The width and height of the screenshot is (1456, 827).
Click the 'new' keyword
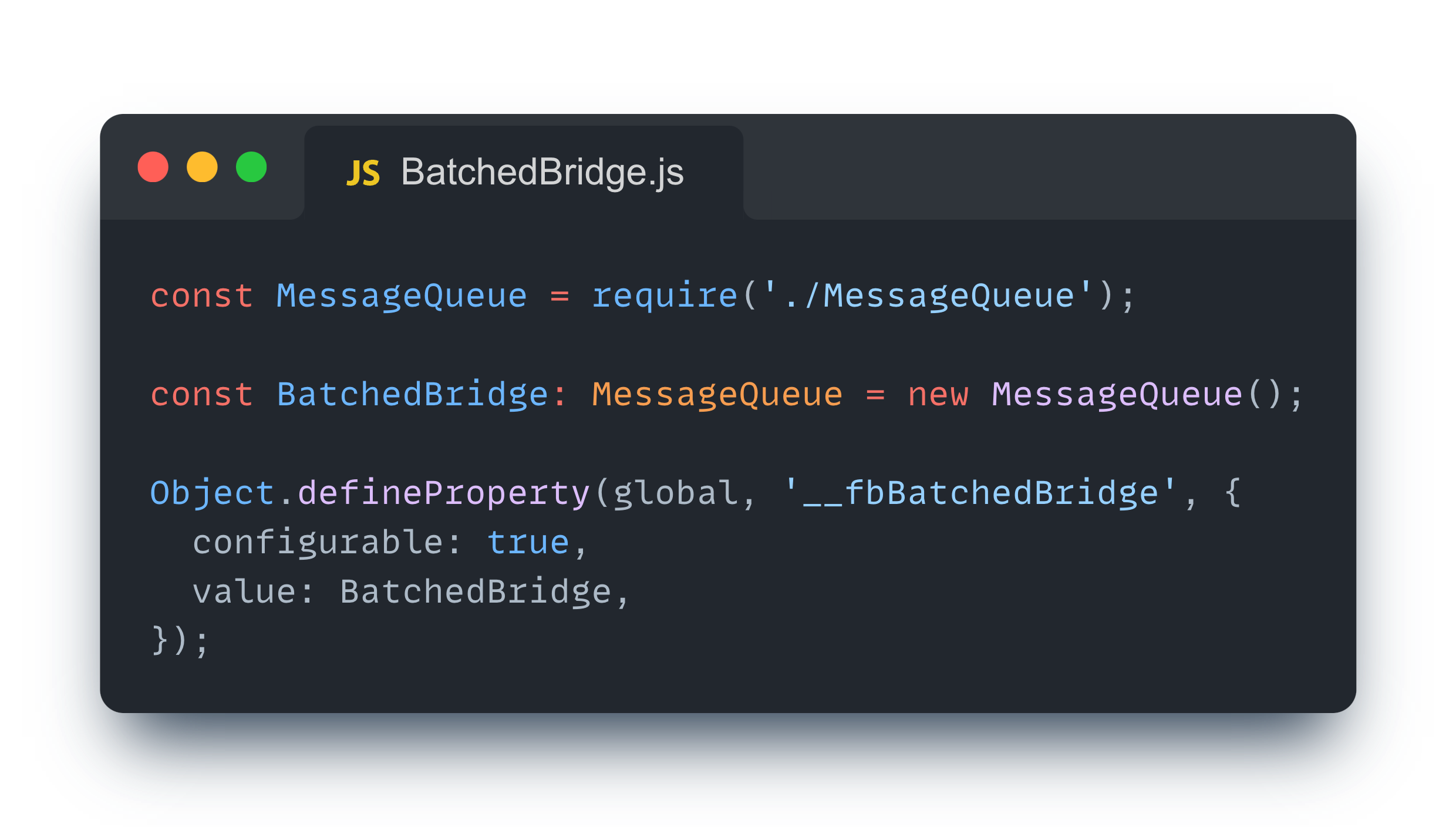coord(938,394)
